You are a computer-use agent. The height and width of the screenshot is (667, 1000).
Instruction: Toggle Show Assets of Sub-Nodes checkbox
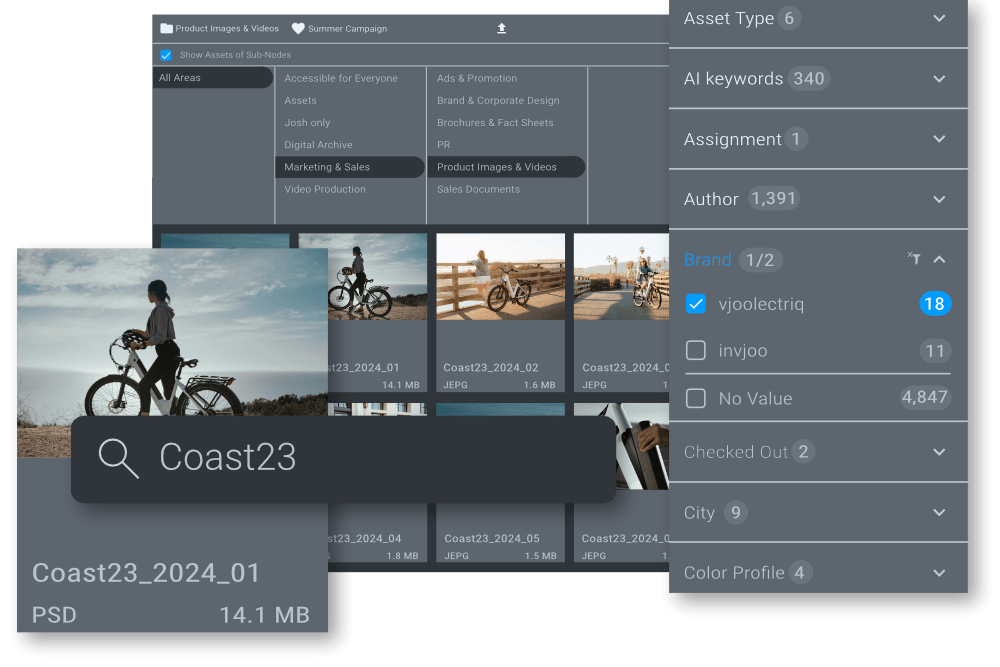[x=166, y=55]
